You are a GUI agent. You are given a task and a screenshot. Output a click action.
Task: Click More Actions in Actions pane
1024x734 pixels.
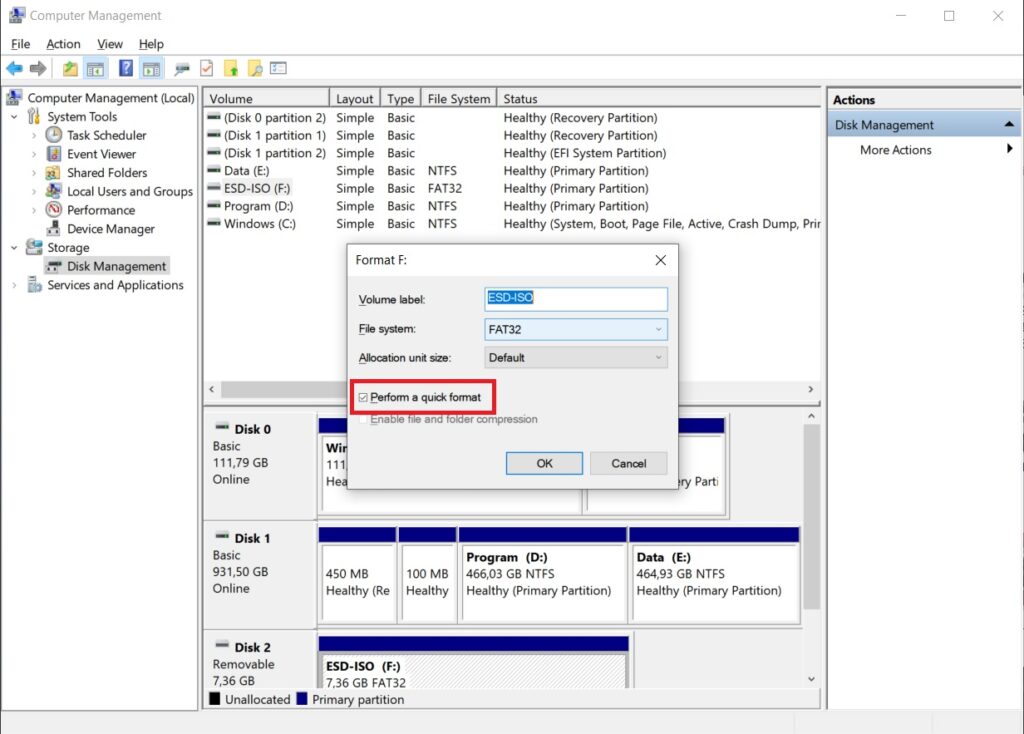point(895,150)
